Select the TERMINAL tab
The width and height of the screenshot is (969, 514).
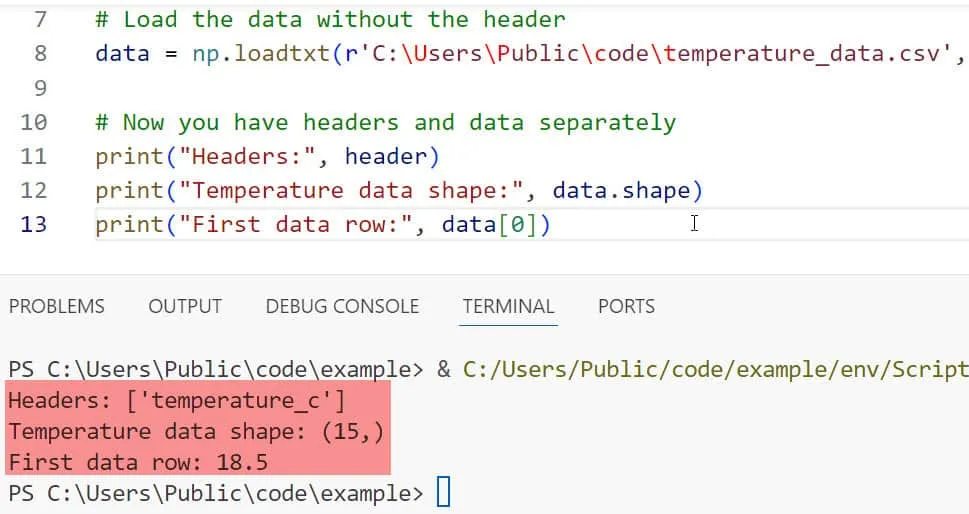(508, 306)
